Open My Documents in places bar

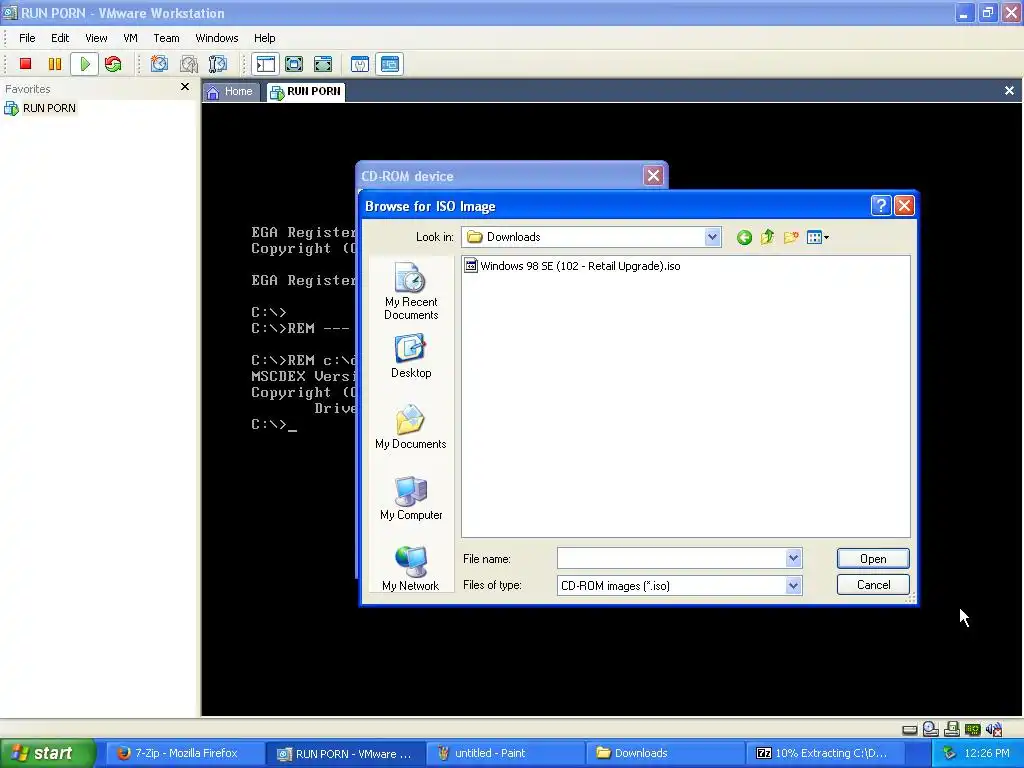coord(411,427)
